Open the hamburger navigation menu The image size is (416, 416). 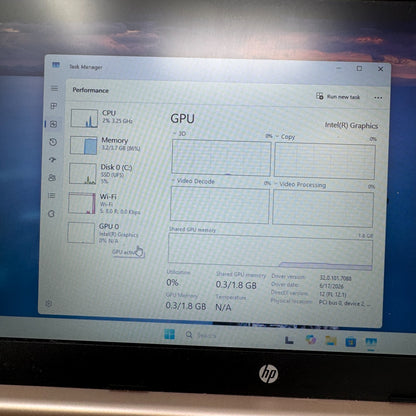pyautogui.click(x=54, y=88)
